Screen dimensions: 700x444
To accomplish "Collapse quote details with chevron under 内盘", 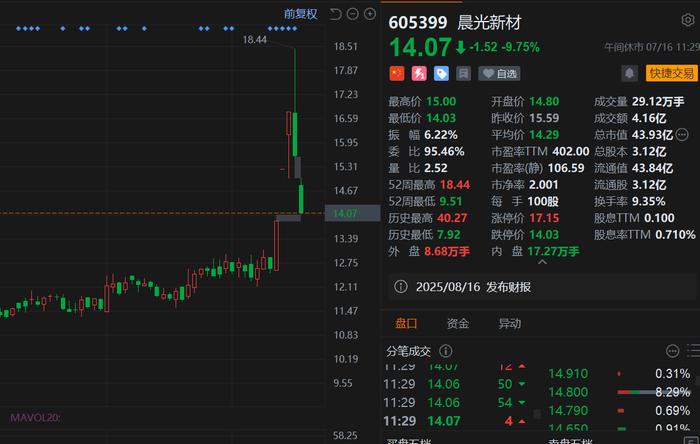I will [x=542, y=262].
